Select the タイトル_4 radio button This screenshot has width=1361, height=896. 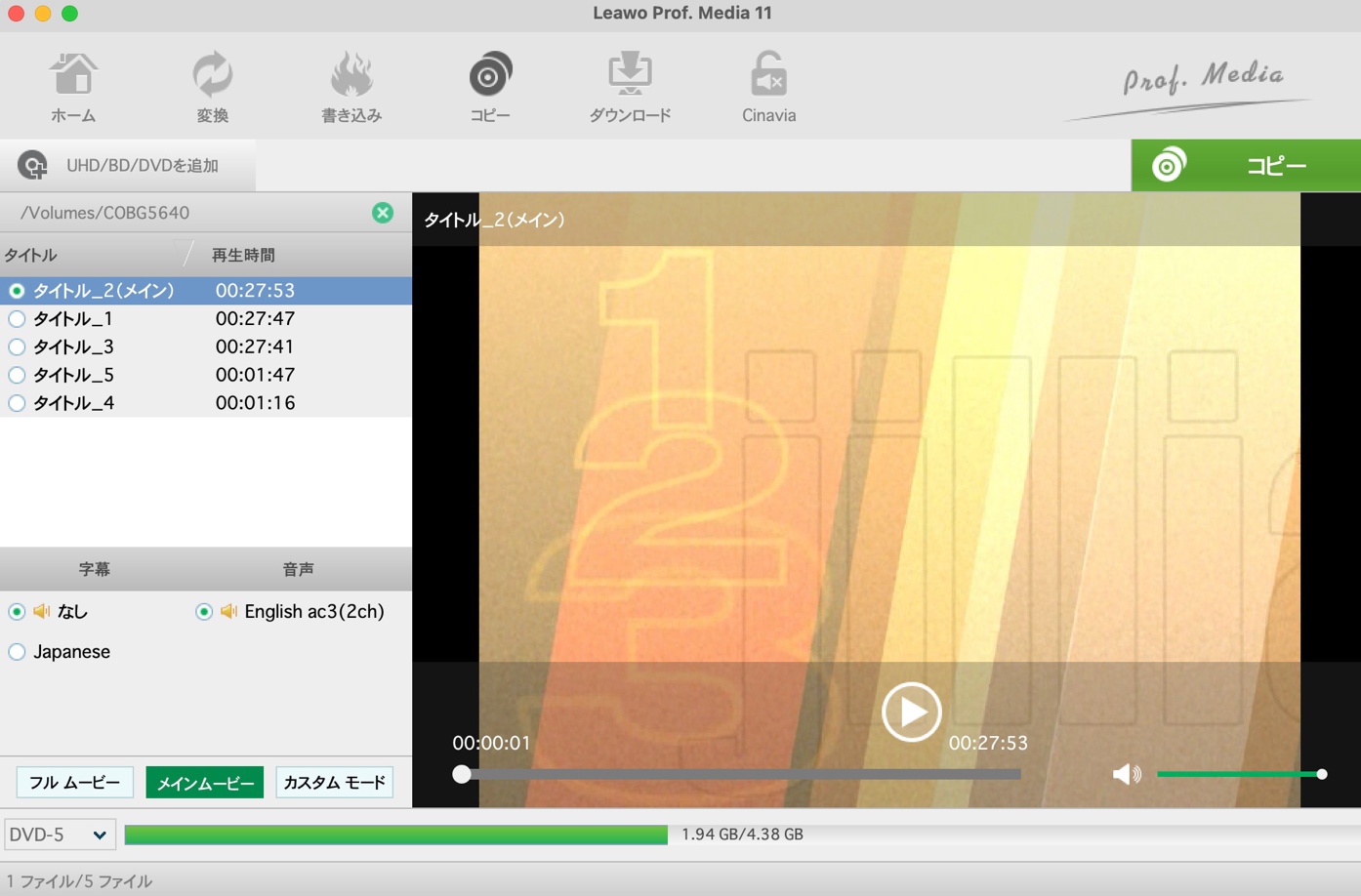tap(17, 403)
